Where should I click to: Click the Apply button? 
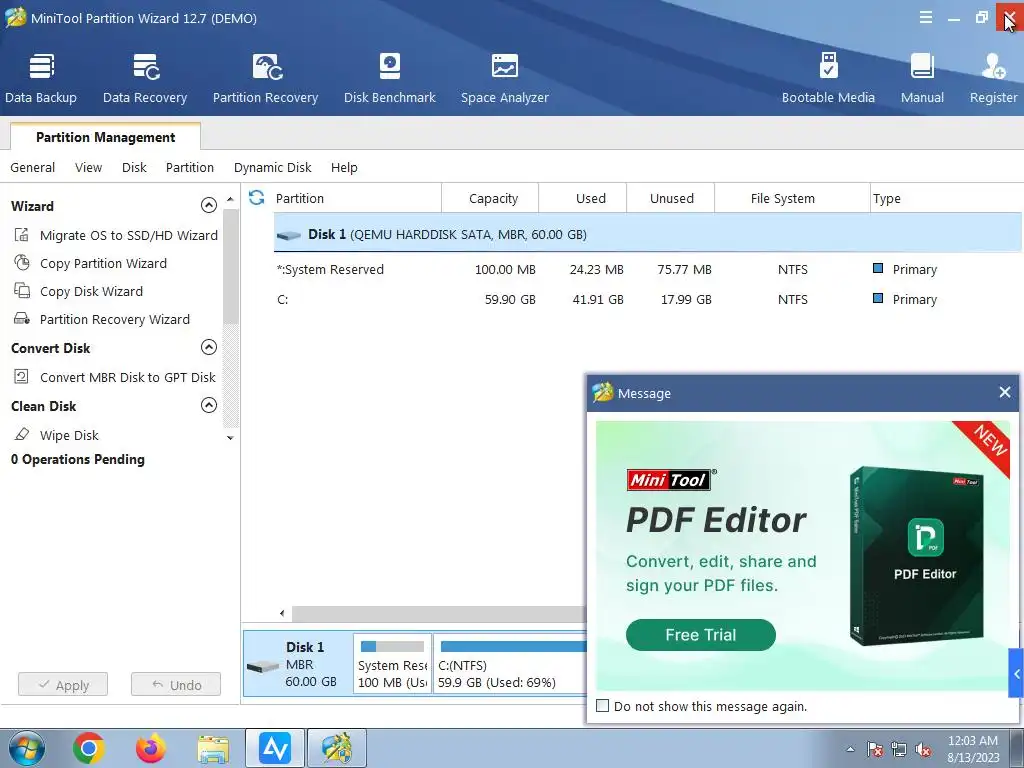tap(63, 684)
